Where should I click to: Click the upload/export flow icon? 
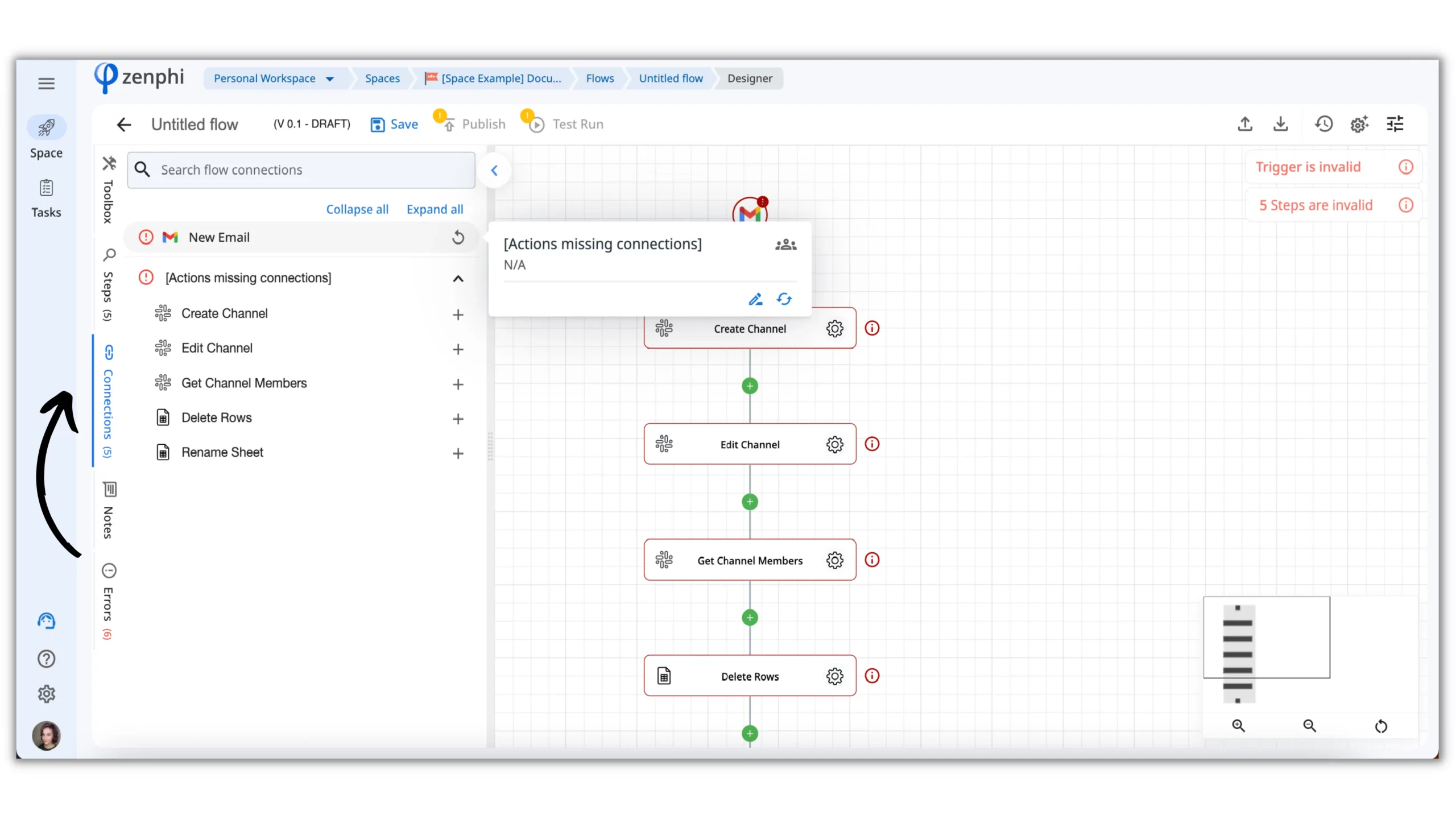[1245, 123]
